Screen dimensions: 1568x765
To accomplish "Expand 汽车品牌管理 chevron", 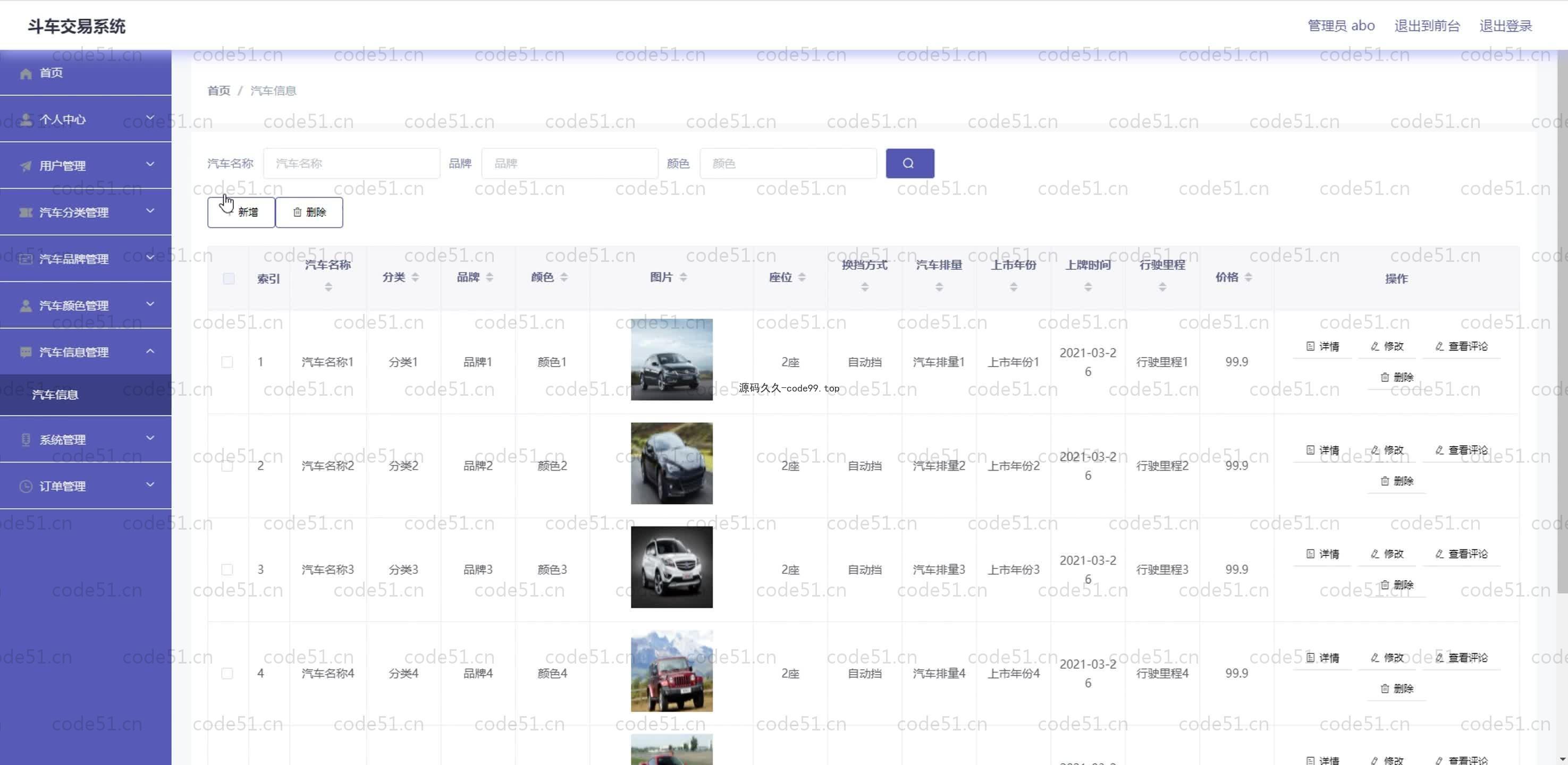I will tap(150, 258).
